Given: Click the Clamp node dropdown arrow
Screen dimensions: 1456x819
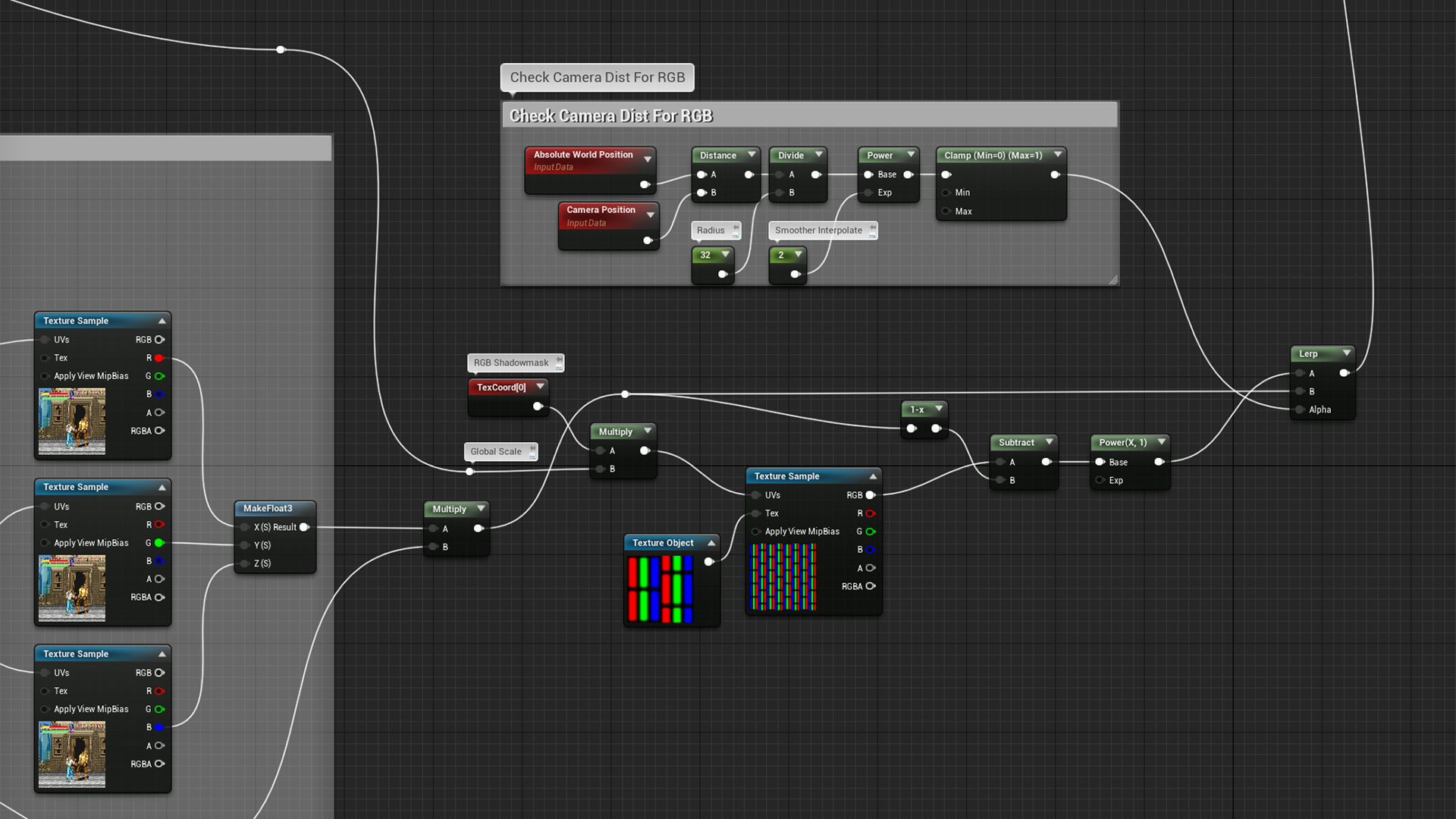Looking at the screenshot, I should click(x=1058, y=155).
